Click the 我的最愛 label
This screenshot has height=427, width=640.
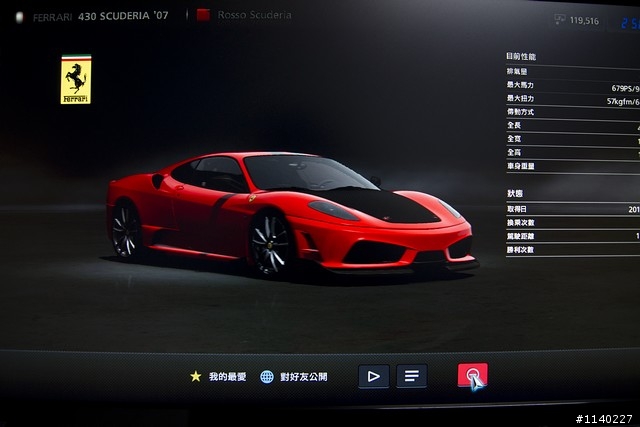click(x=227, y=376)
